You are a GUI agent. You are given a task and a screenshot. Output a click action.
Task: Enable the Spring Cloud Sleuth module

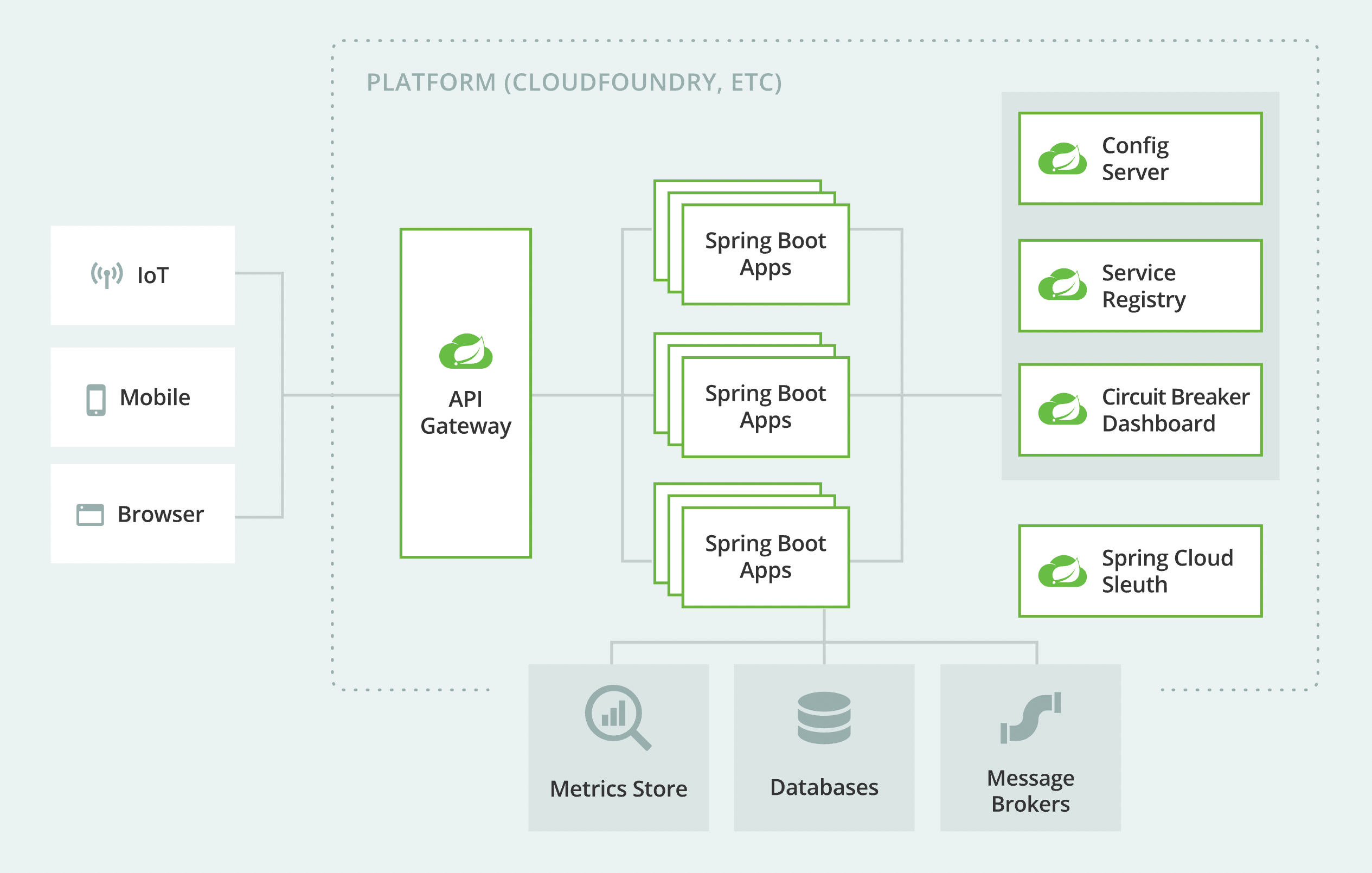[1139, 571]
